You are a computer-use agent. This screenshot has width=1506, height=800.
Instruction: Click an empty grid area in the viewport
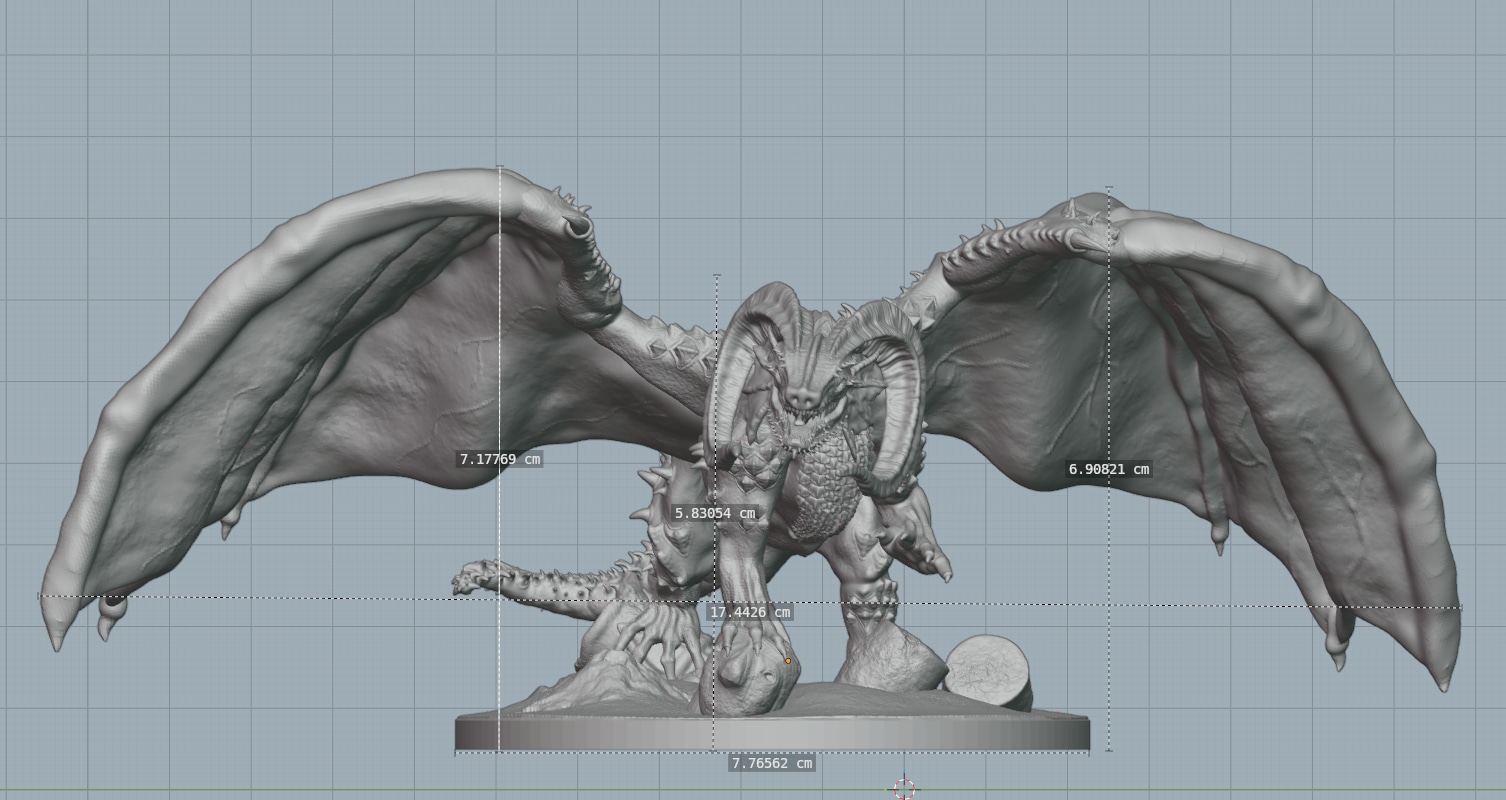(x=200, y=100)
